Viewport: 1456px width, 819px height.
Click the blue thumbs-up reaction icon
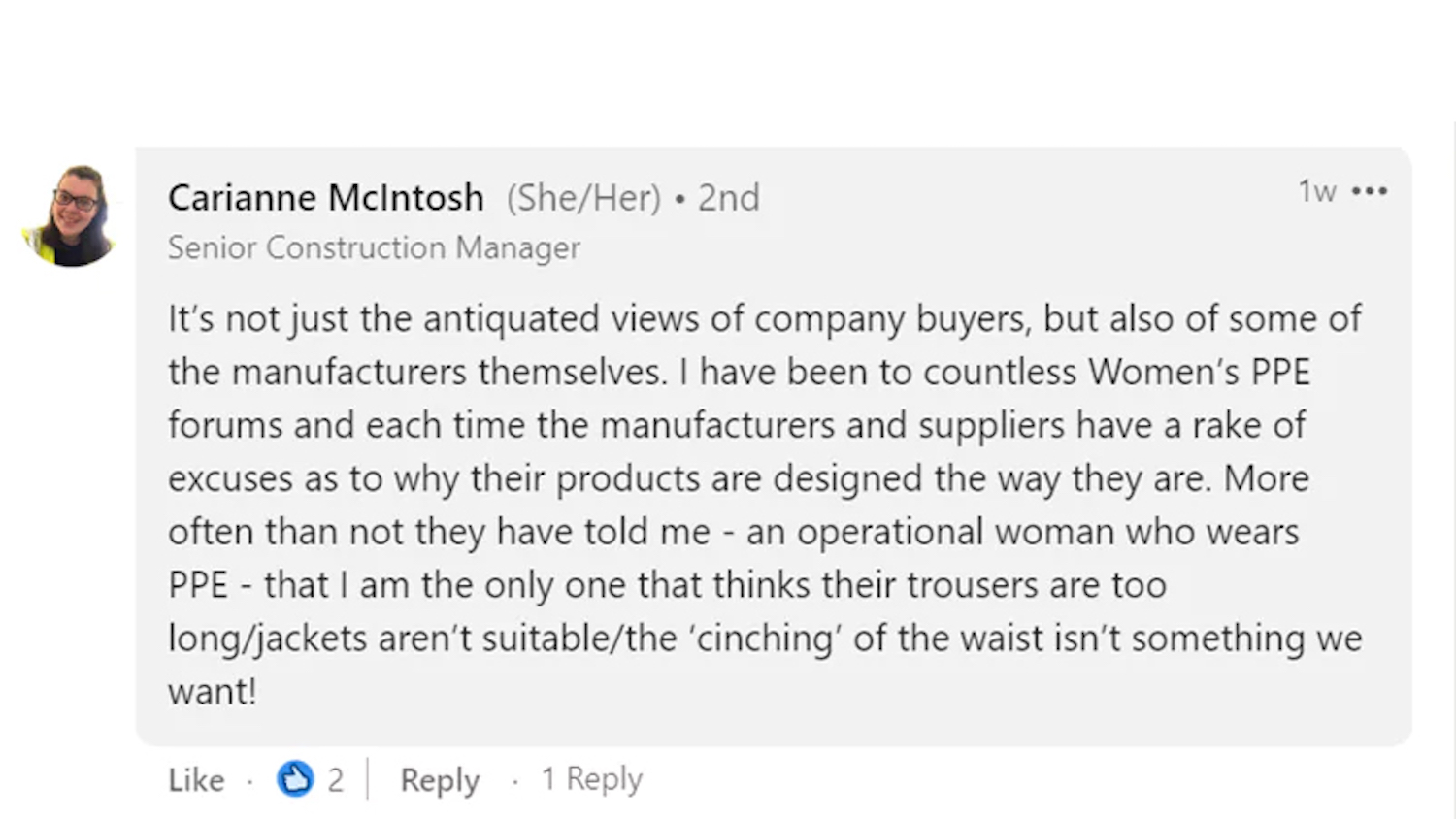coord(295,778)
